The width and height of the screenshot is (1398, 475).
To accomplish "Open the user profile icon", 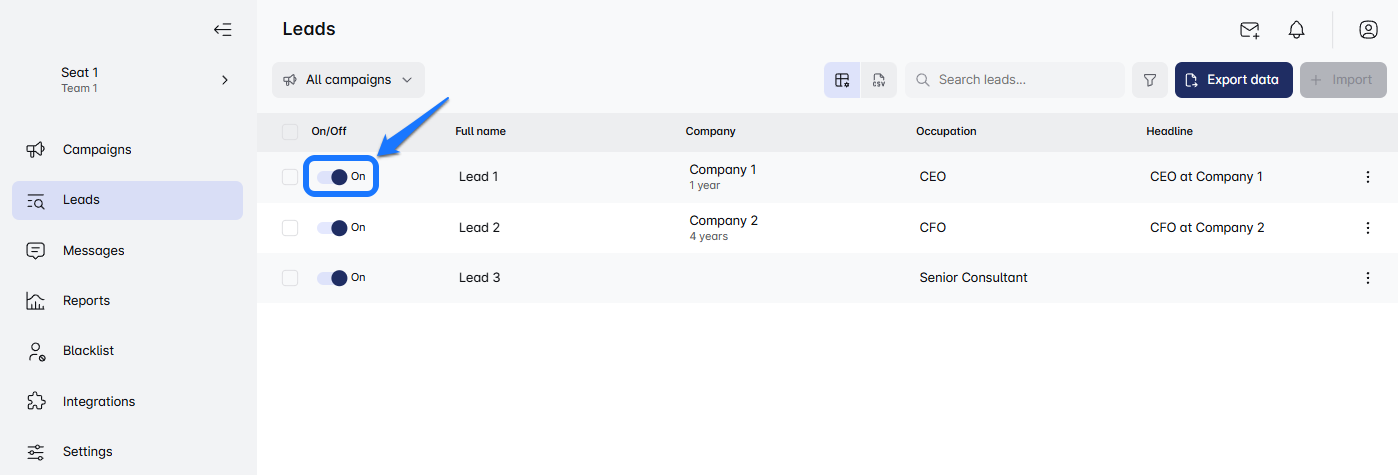I will tap(1368, 30).
